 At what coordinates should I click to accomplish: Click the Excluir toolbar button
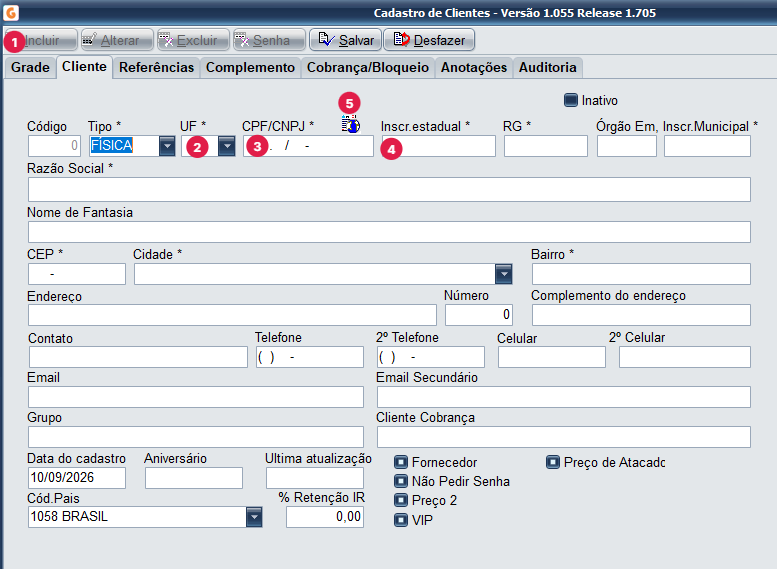pyautogui.click(x=193, y=40)
